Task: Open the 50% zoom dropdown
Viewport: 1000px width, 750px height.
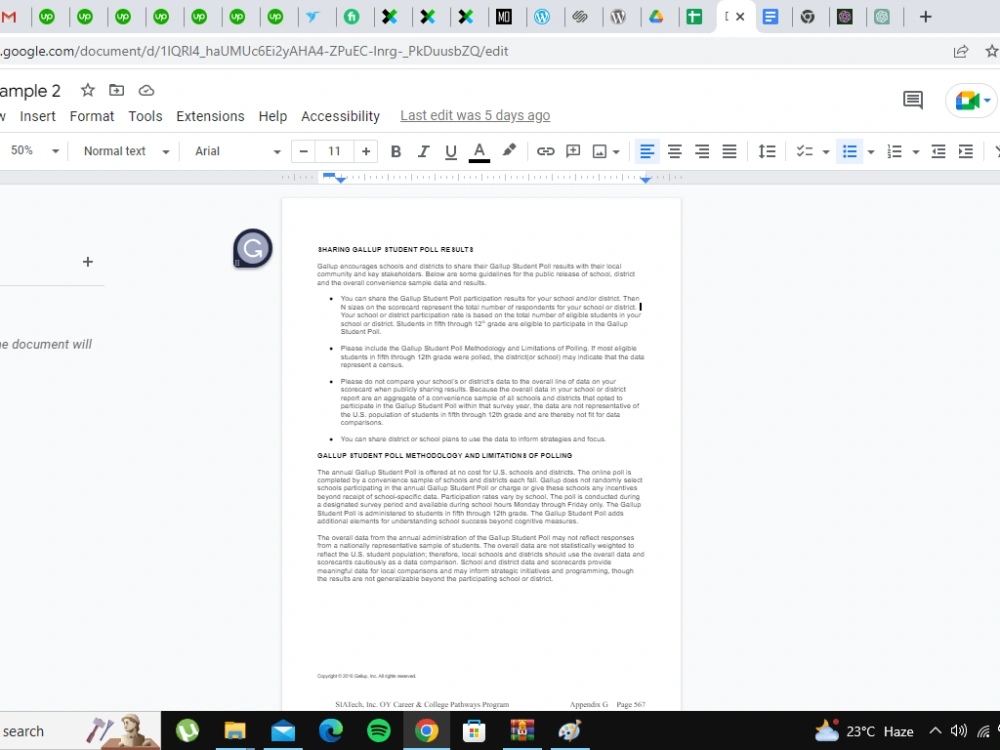Action: 33,151
